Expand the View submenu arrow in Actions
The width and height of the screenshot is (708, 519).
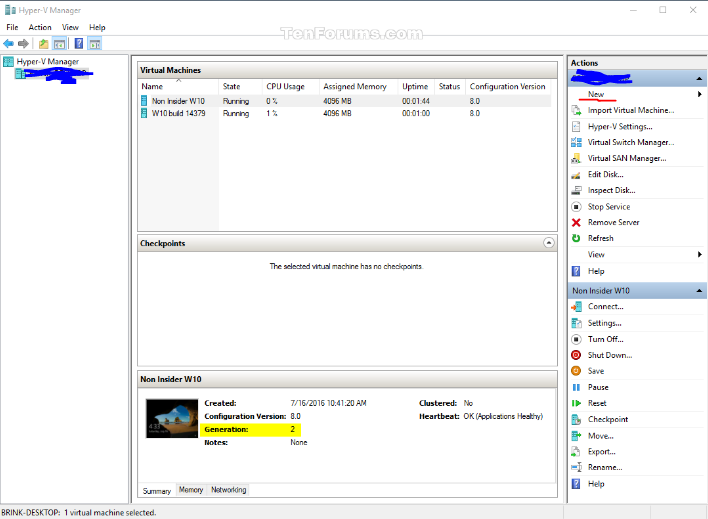699,254
